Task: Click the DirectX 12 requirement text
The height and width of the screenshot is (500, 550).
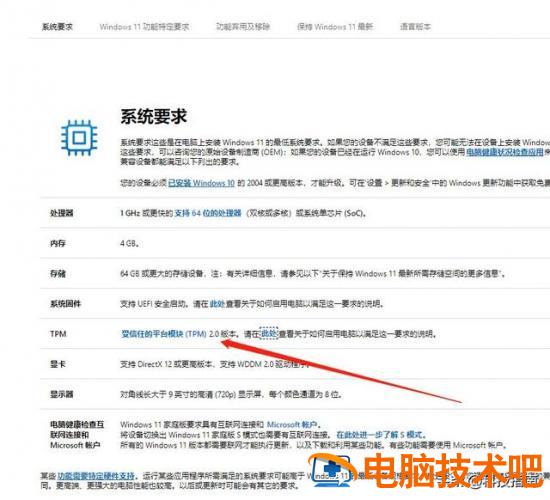Action: tap(214, 364)
